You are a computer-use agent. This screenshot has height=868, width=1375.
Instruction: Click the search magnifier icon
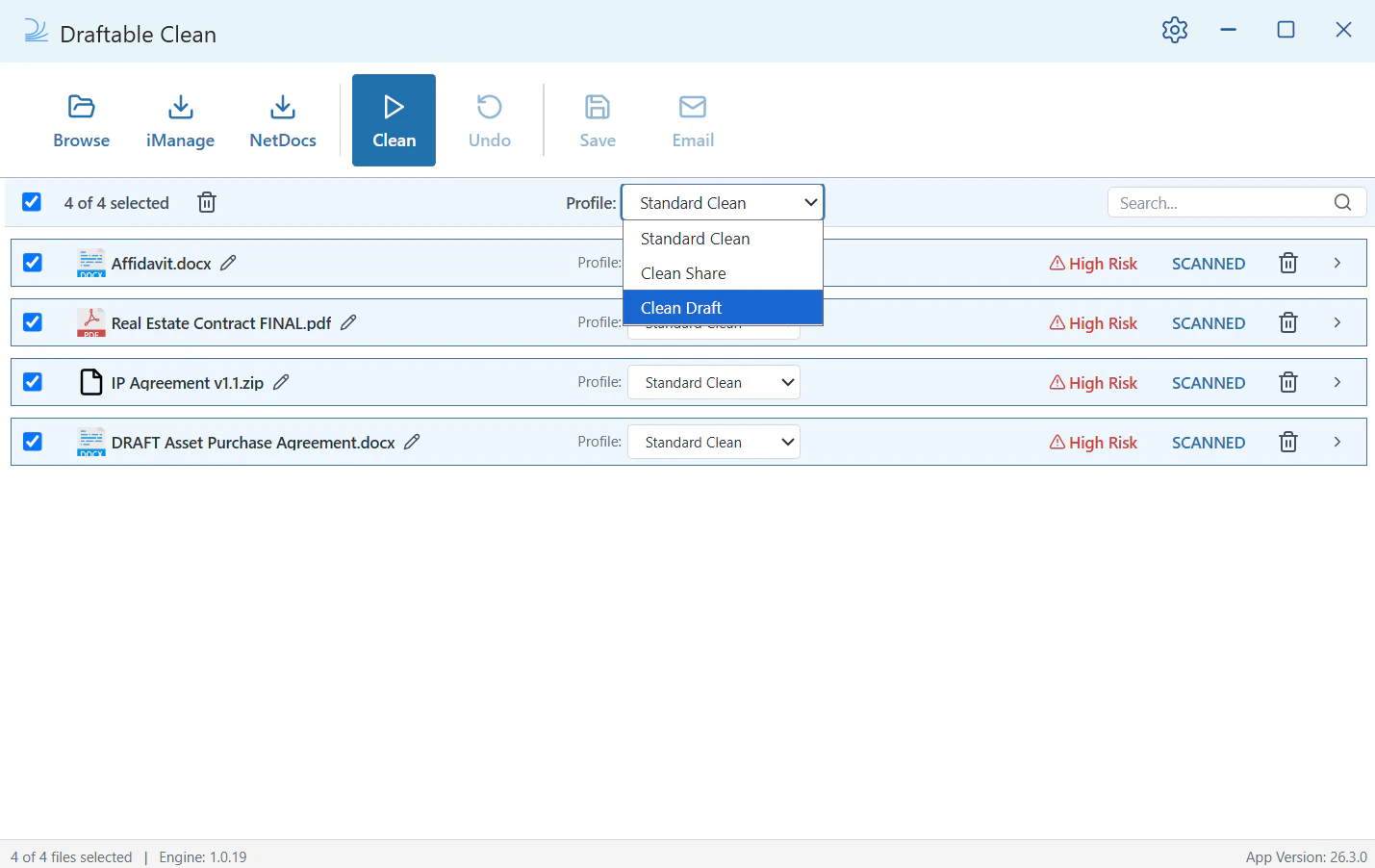pyautogui.click(x=1343, y=202)
